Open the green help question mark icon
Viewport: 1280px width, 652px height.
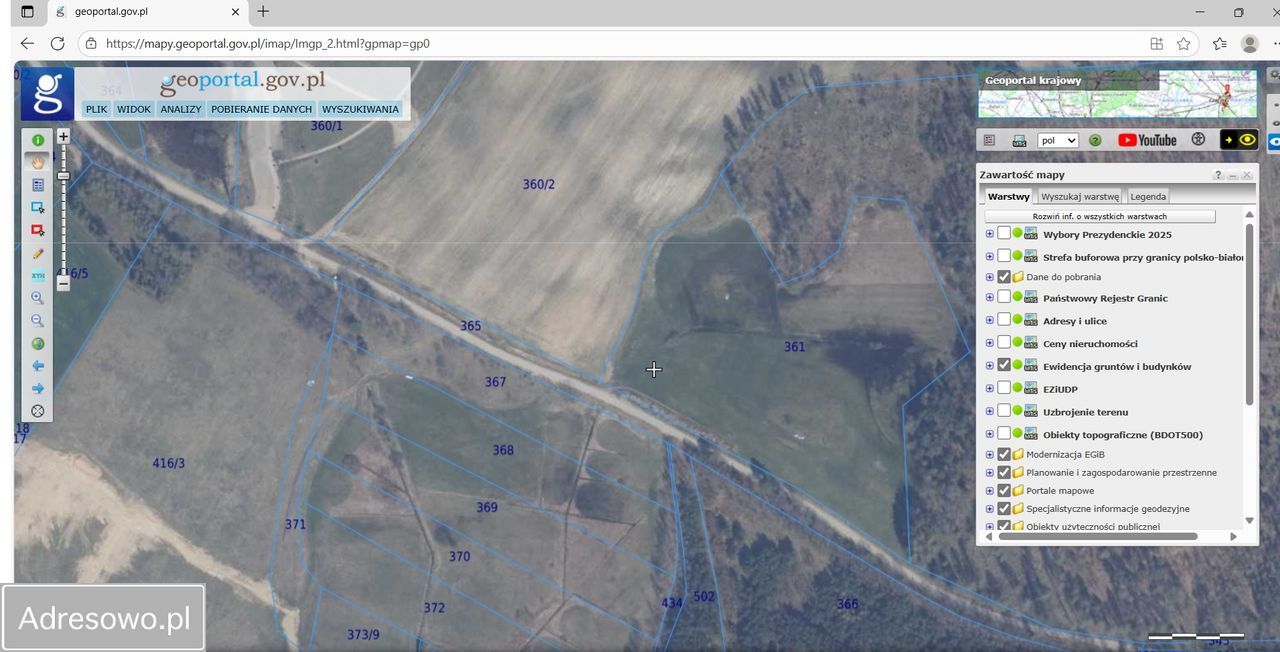coord(1095,140)
